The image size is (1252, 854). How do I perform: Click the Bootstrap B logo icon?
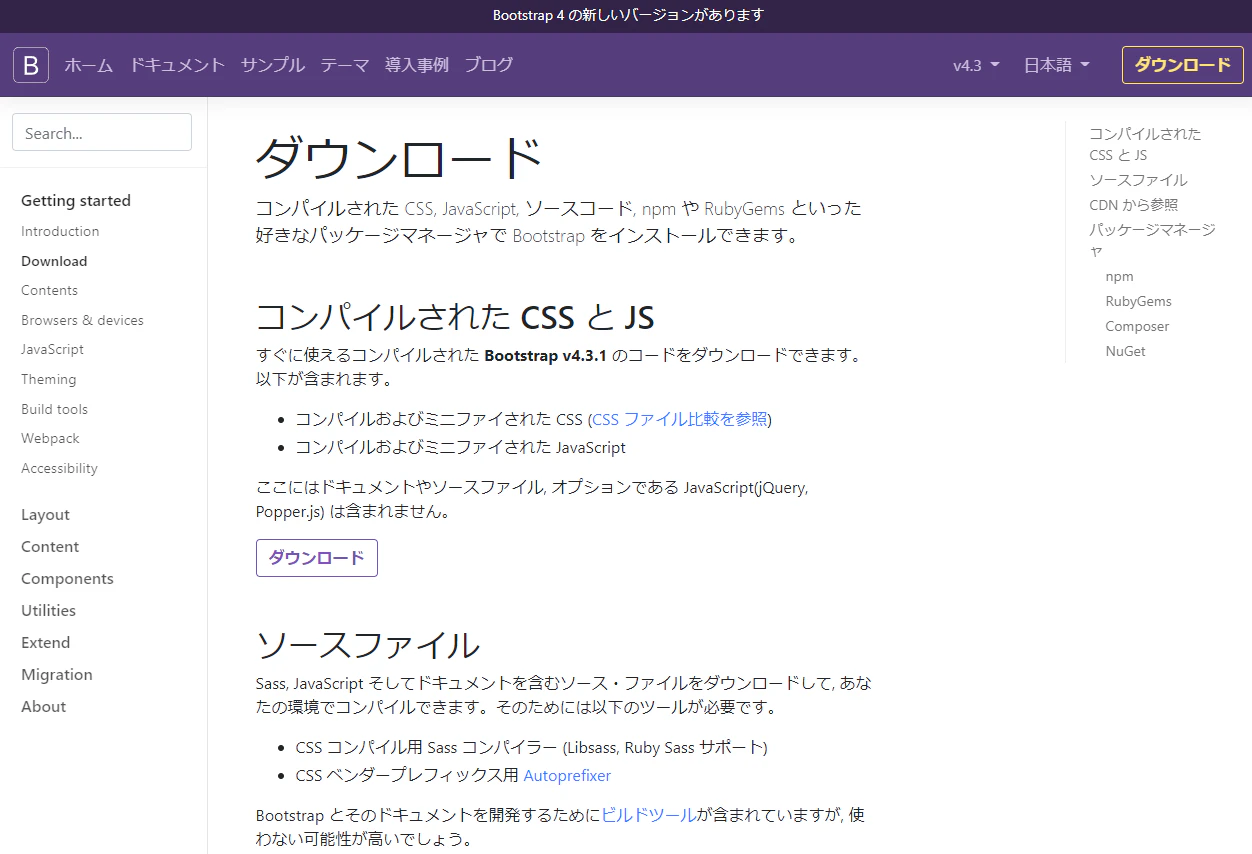(31, 65)
